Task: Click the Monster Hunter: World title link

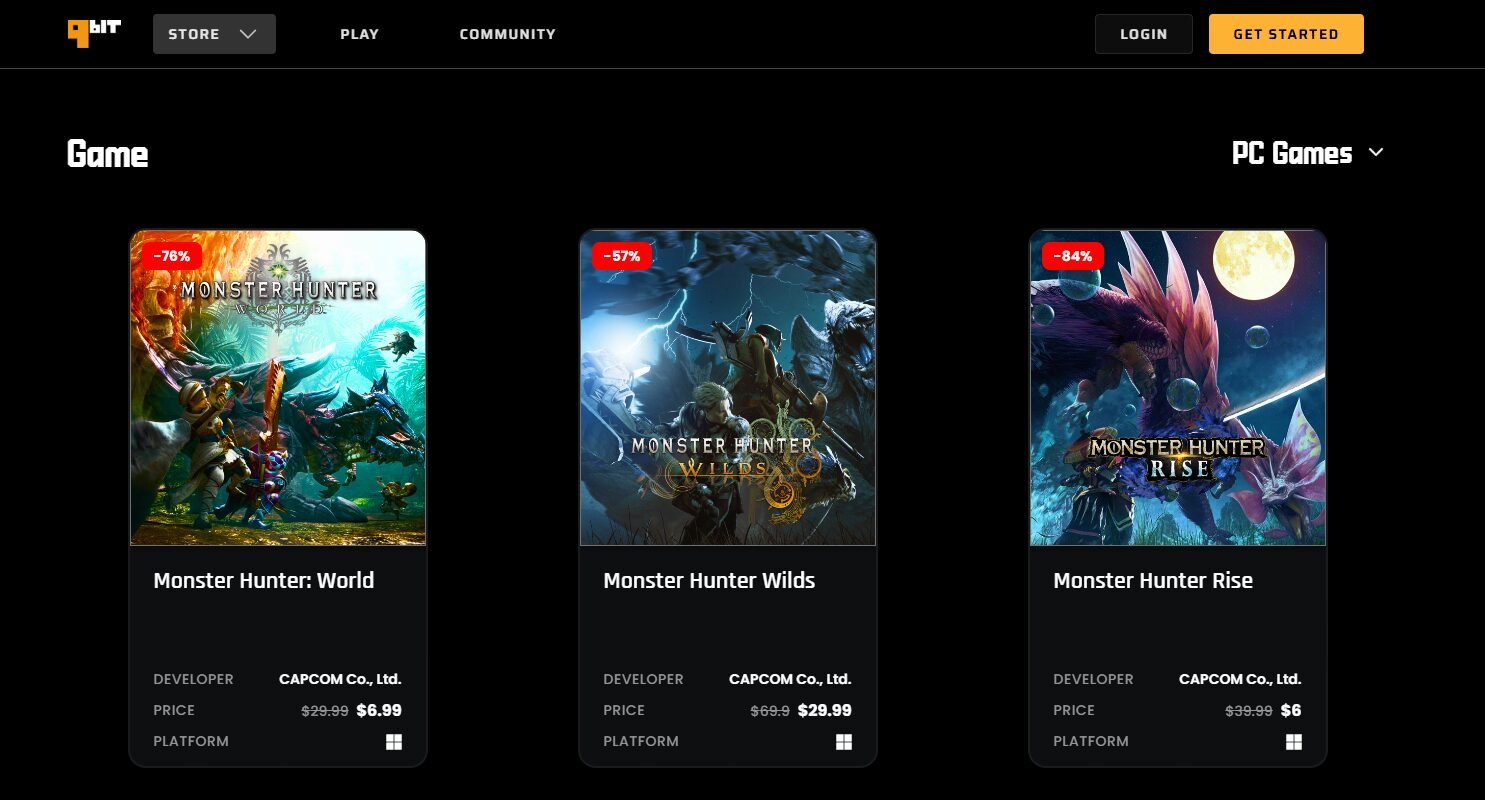Action: coord(264,581)
